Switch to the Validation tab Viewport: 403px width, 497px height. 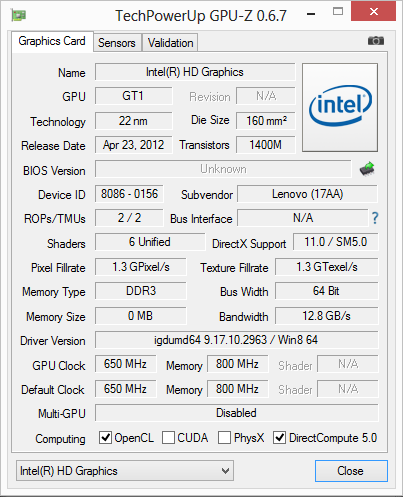[x=170, y=43]
